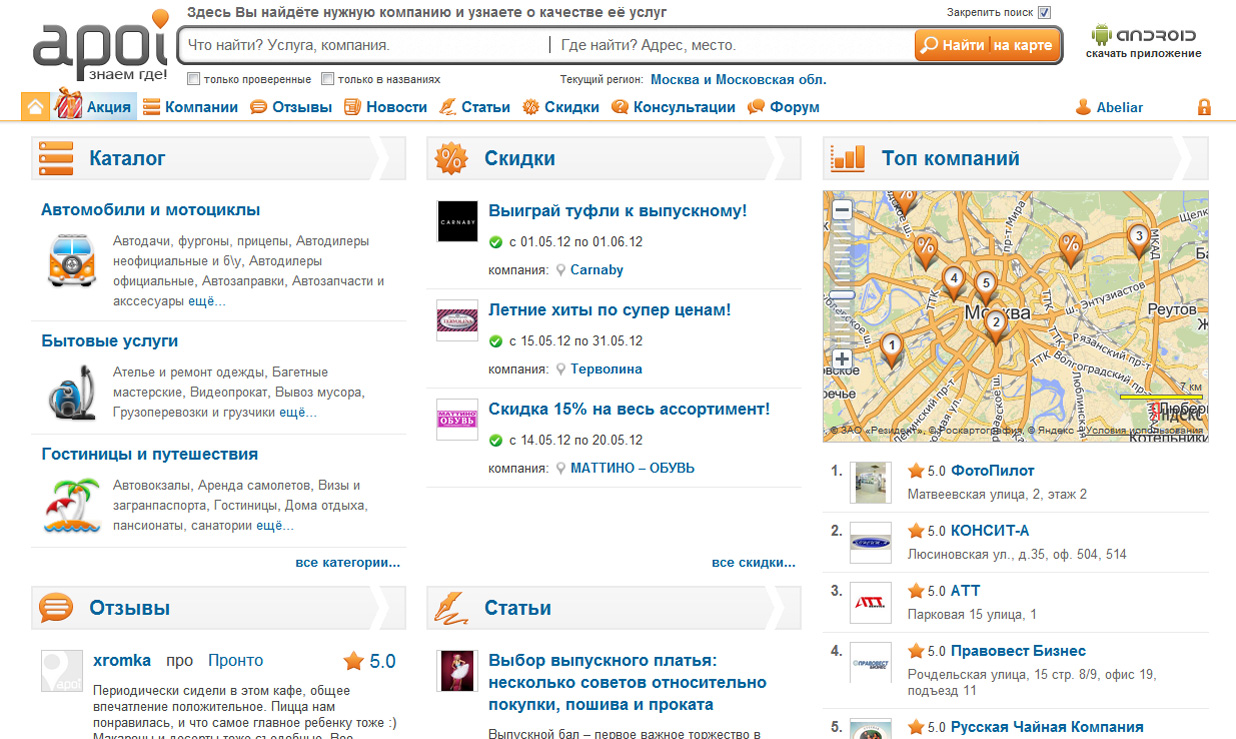Click the Каталог section list icon
The height and width of the screenshot is (739, 1236).
56,158
